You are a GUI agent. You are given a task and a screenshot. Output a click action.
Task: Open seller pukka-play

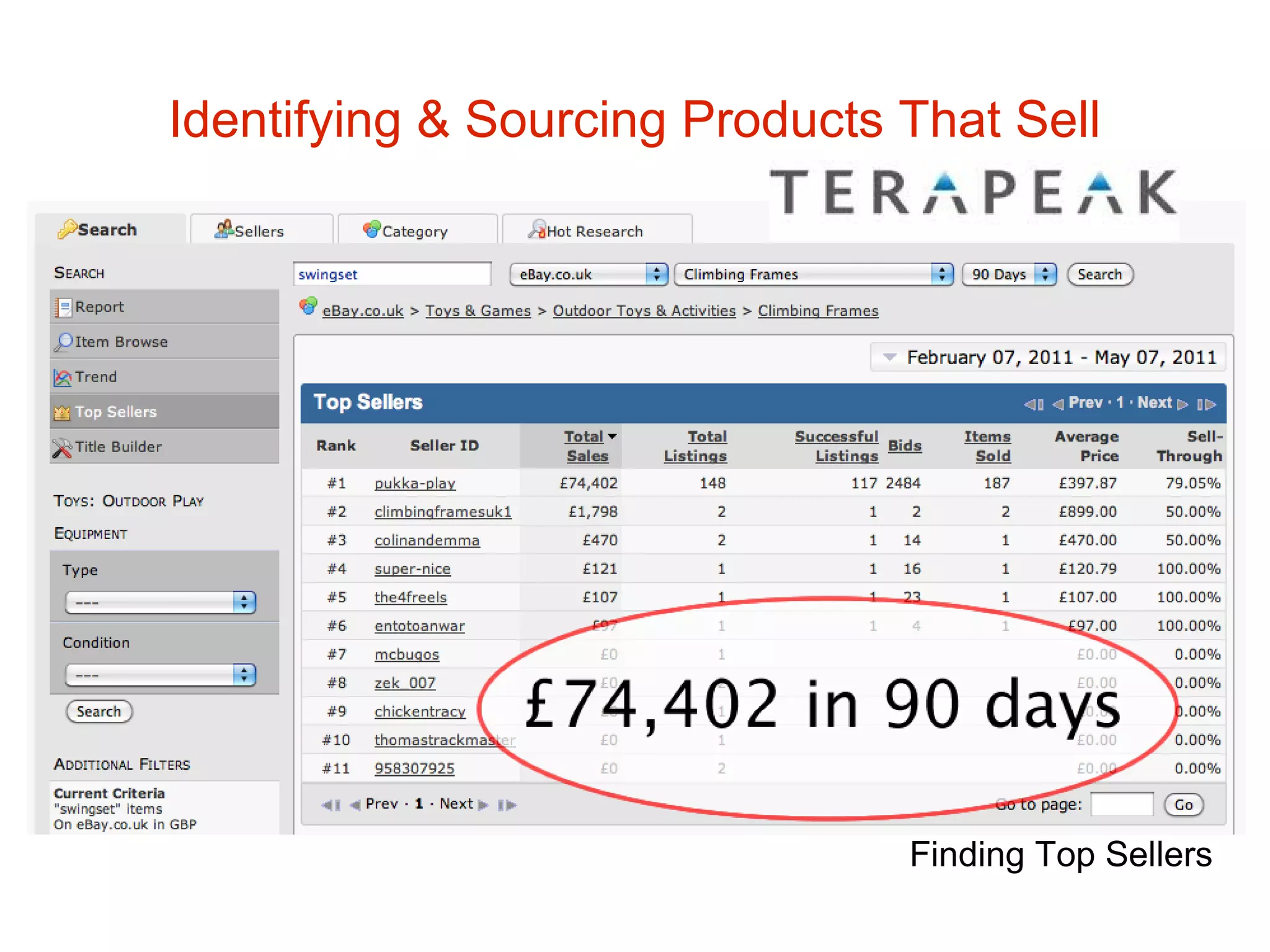point(415,483)
